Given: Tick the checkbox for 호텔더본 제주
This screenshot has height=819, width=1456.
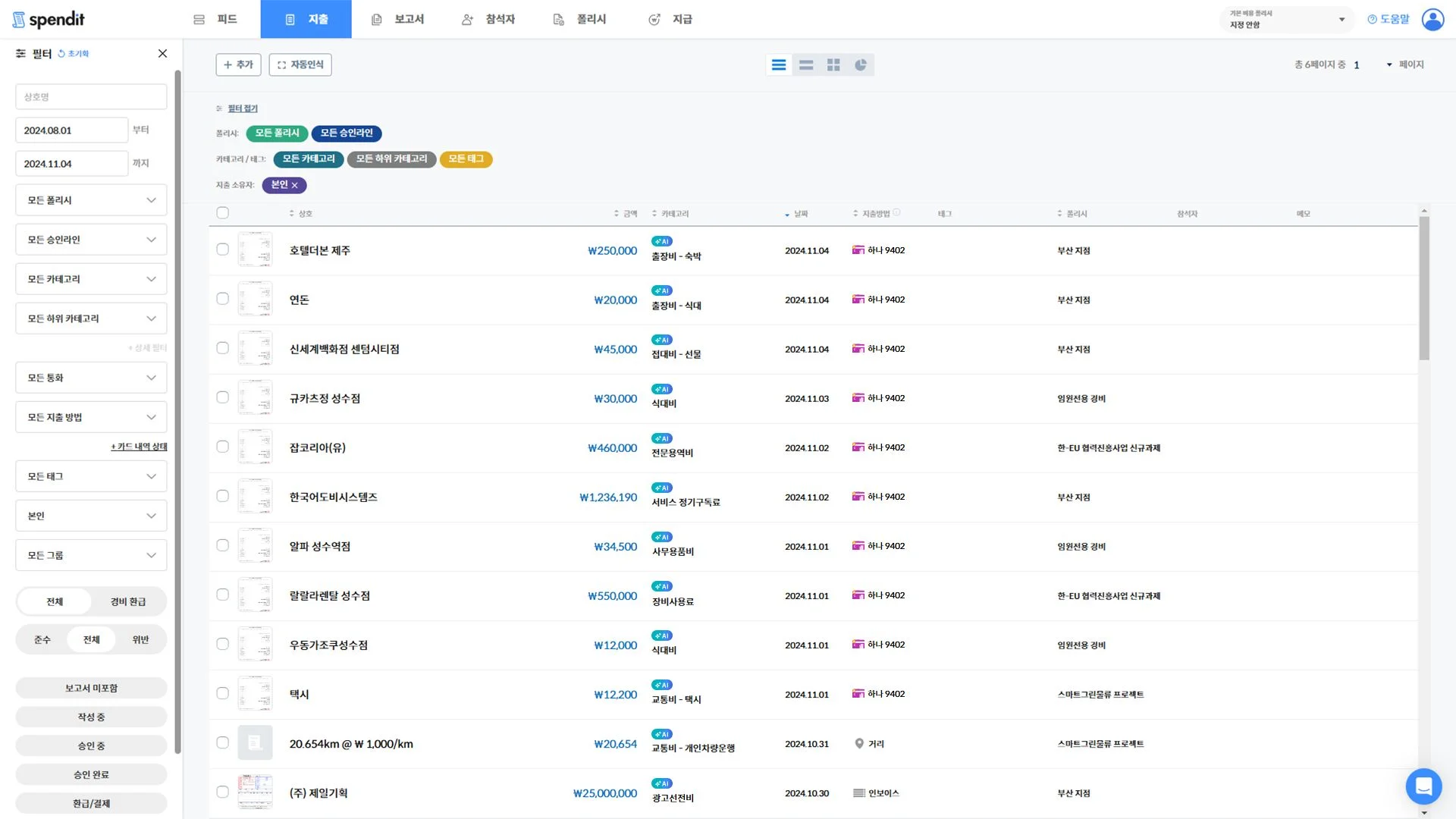Looking at the screenshot, I should [x=222, y=249].
